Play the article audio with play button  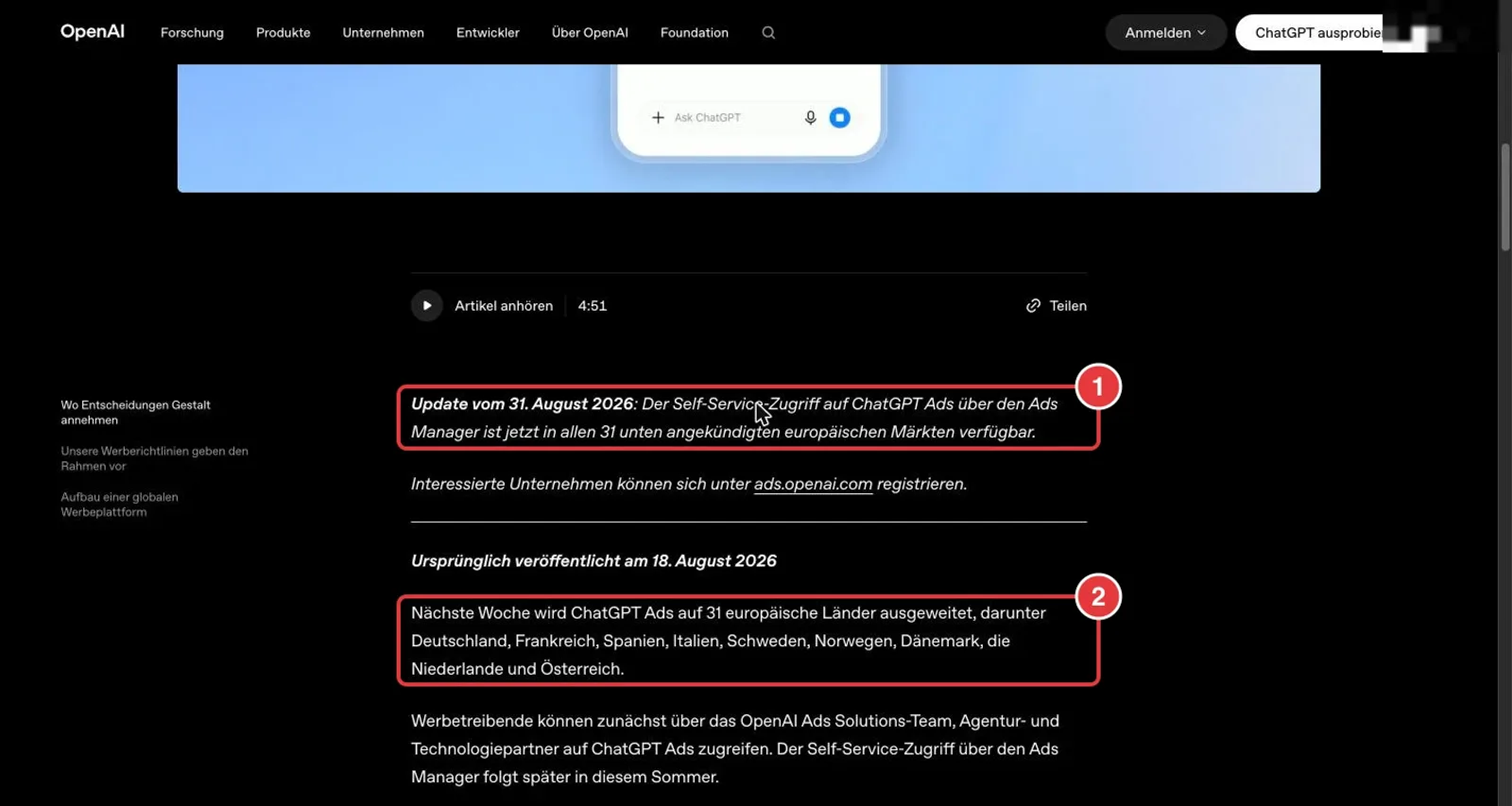(x=427, y=305)
